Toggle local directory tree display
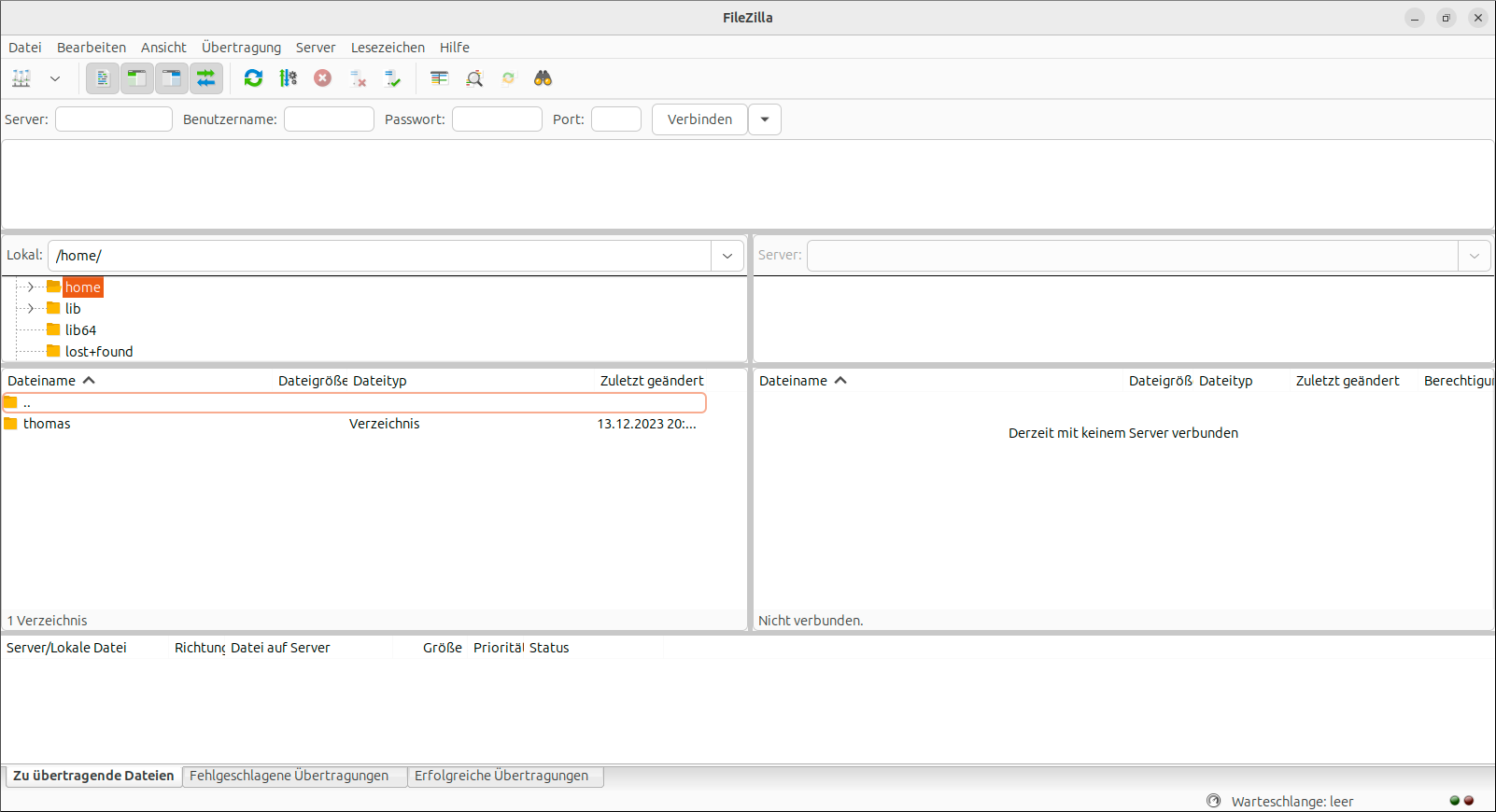This screenshot has height=812, width=1496. click(137, 78)
